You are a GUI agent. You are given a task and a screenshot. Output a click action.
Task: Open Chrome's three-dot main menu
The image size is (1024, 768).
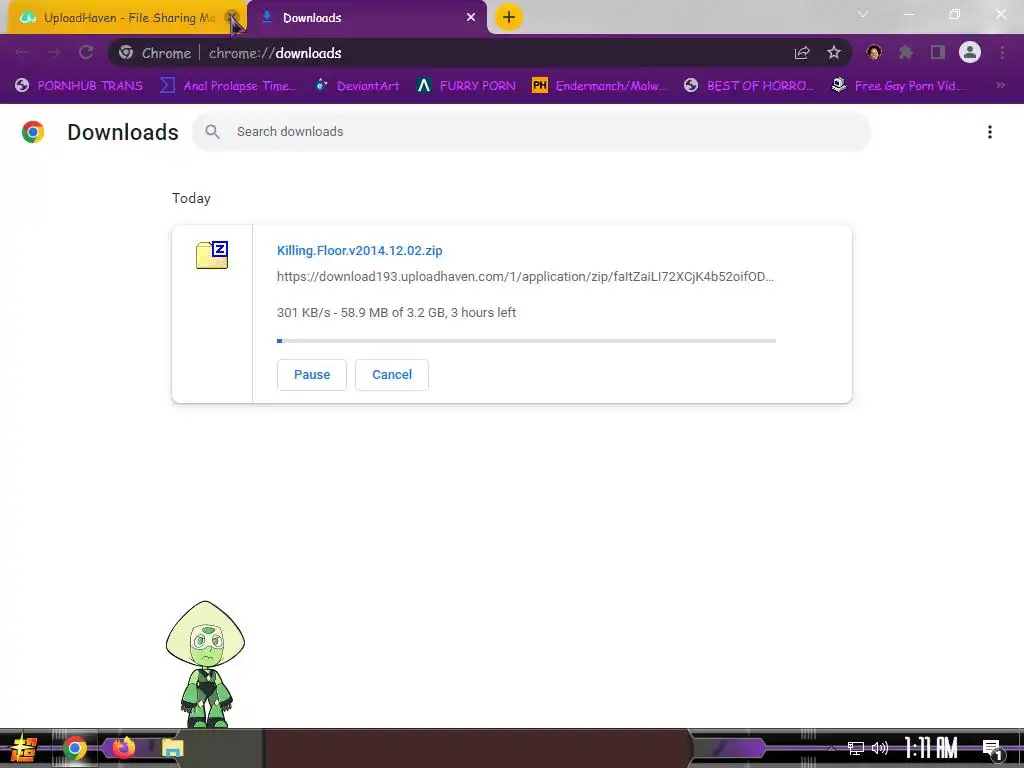point(1002,52)
